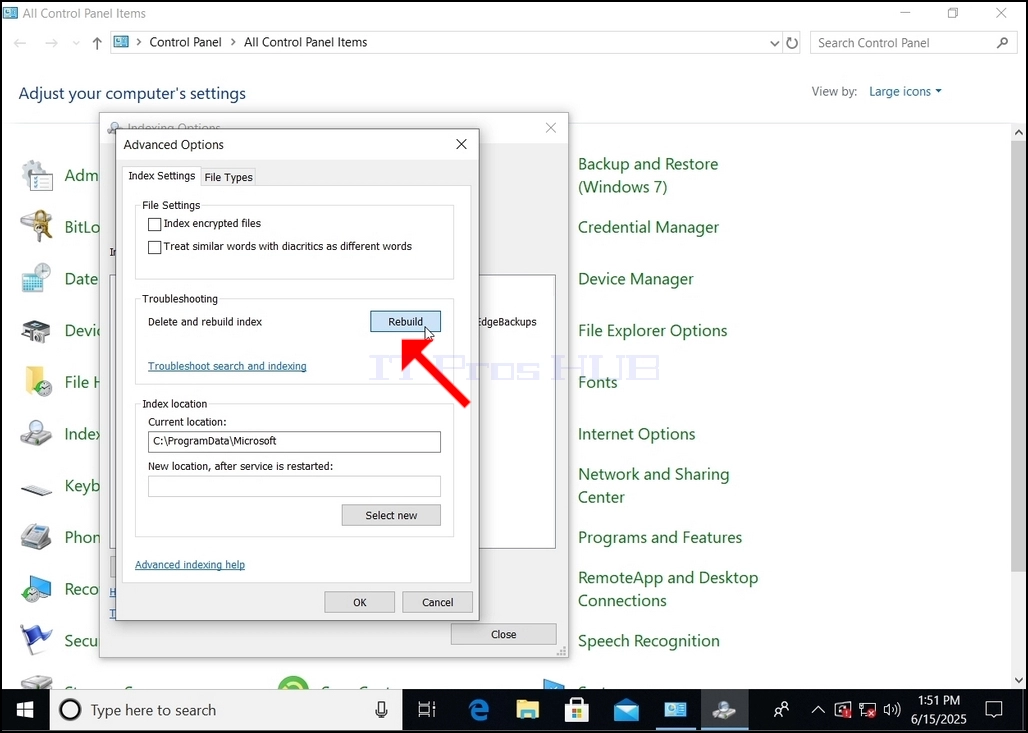Image resolution: width=1028 pixels, height=733 pixels.
Task: Open File Explorer from the taskbar
Action: 528,710
